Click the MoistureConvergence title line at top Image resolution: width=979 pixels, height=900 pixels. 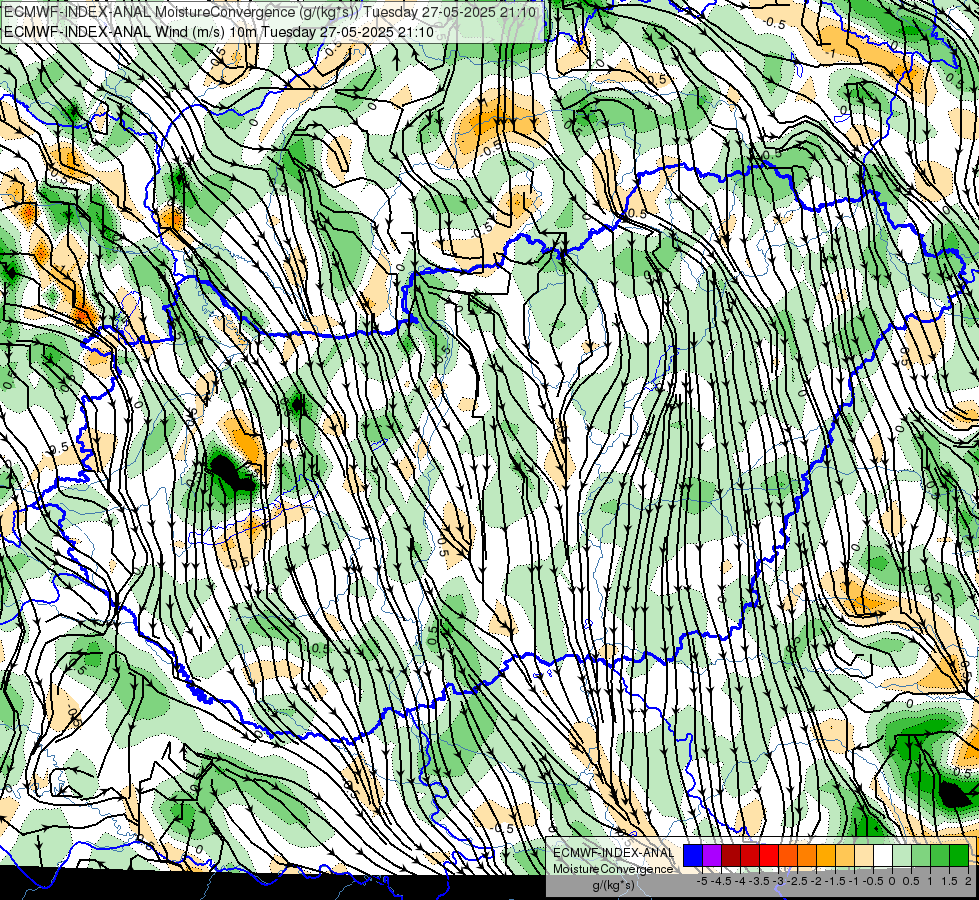coord(270,12)
